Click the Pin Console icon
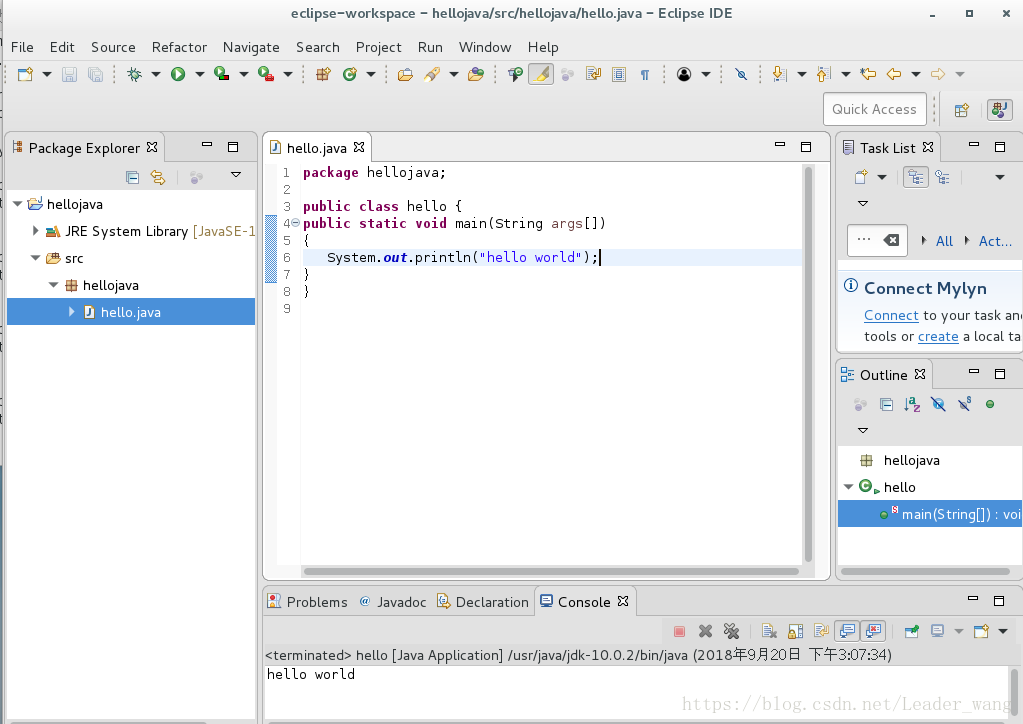1023x724 pixels. point(911,631)
